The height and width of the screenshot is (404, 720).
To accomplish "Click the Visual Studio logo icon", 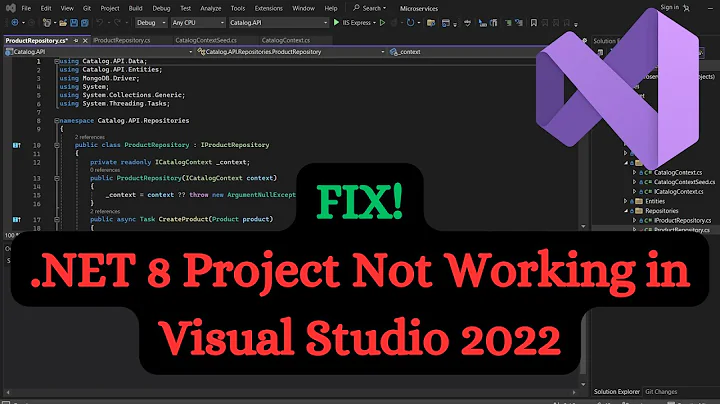I will click(x=11, y=8).
